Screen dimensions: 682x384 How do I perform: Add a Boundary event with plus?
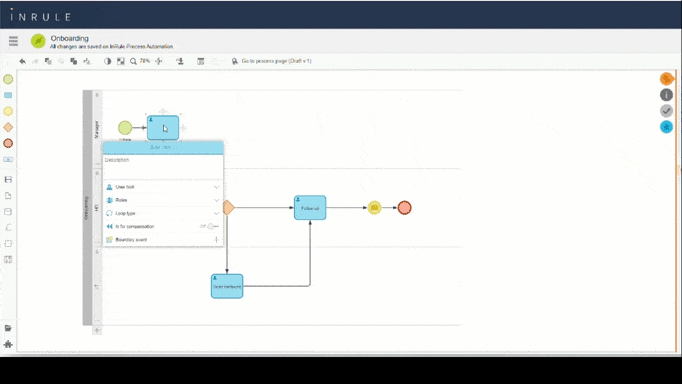coord(216,240)
